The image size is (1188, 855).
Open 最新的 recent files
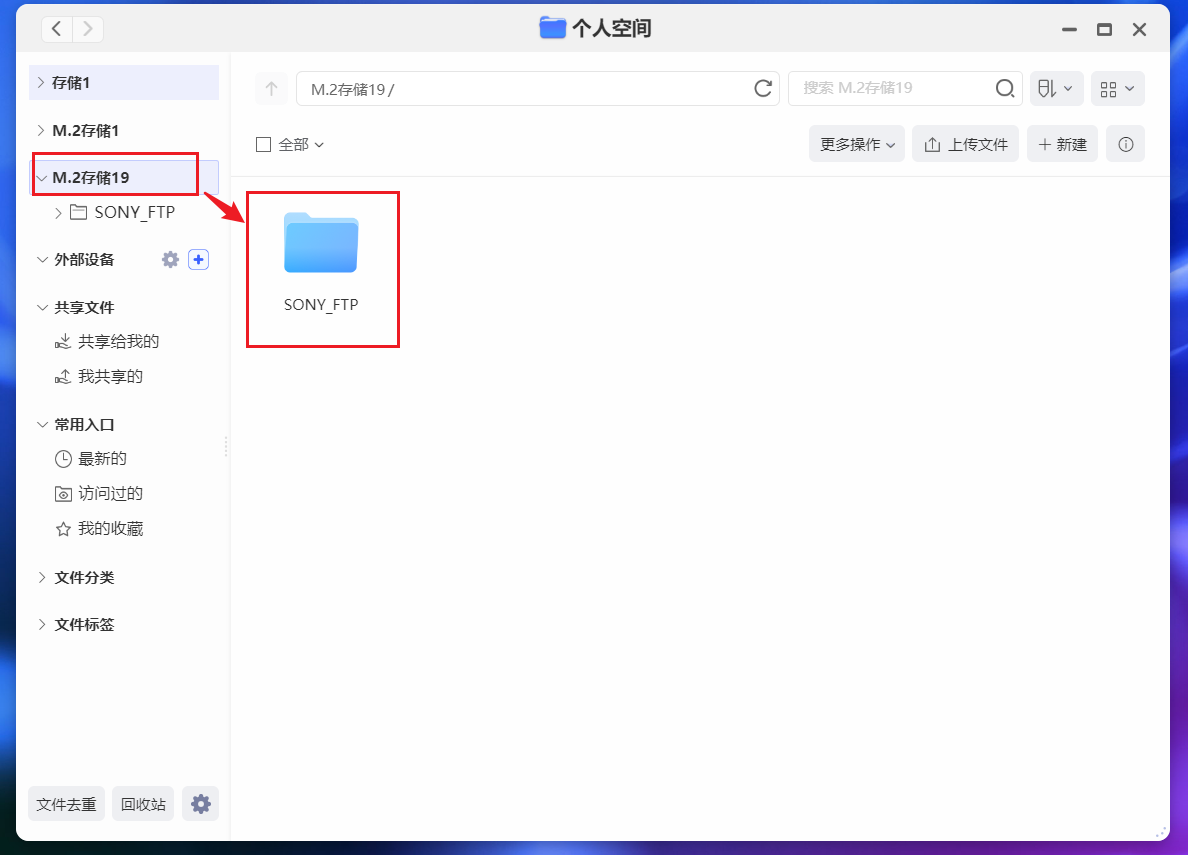pyautogui.click(x=102, y=459)
